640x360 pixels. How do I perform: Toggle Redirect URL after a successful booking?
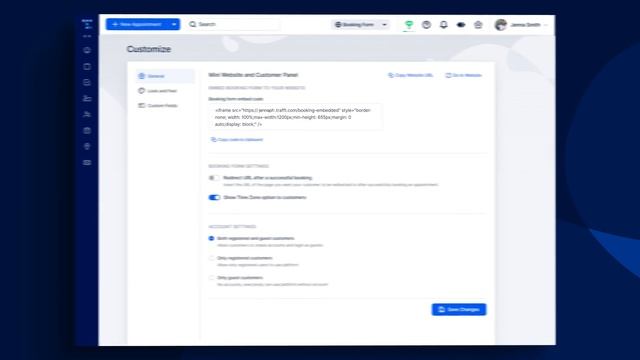pos(214,178)
